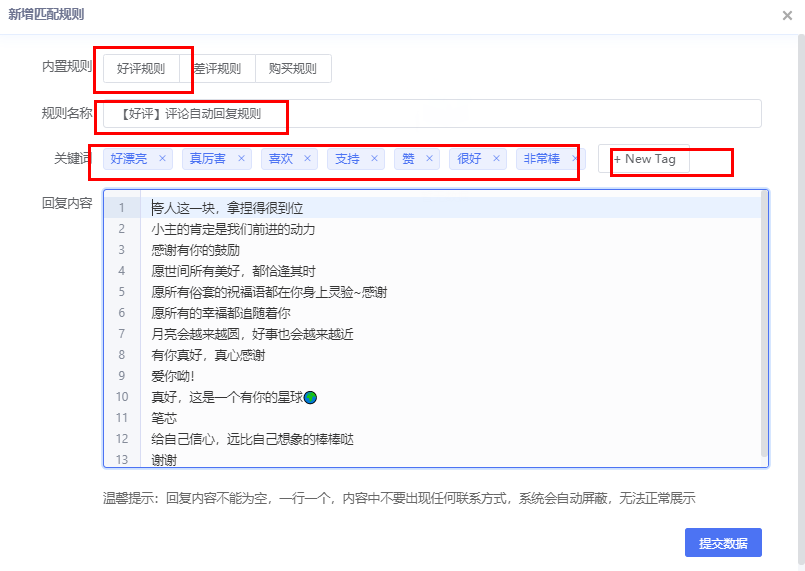Remove the 赞 keyword tag
This screenshot has width=805, height=571.
pyautogui.click(x=429, y=158)
